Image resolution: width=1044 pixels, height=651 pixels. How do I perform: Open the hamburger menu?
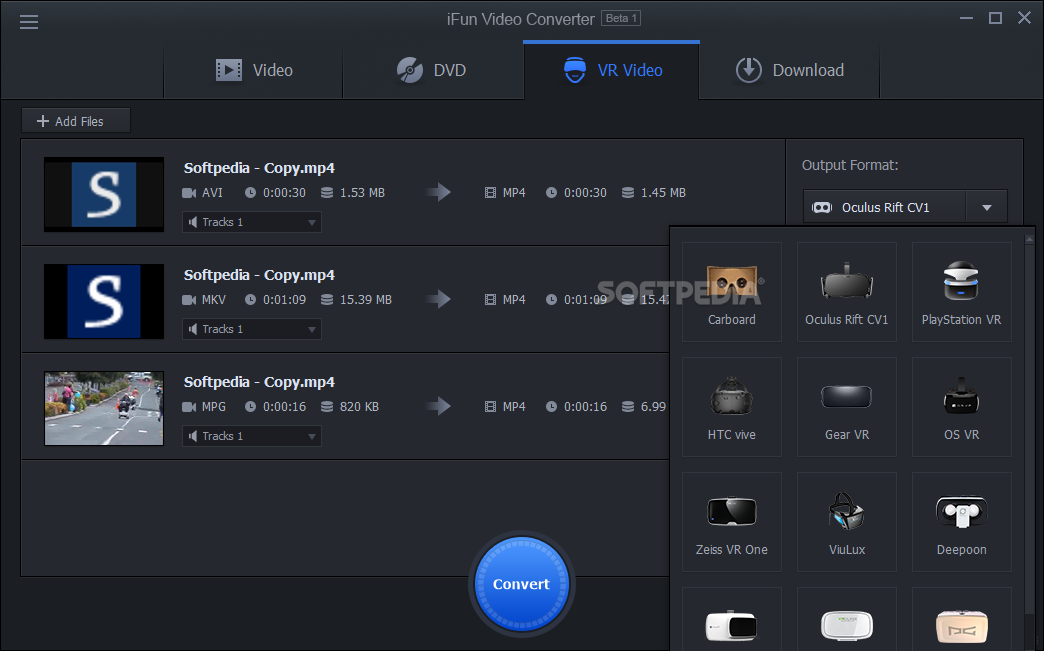[29, 22]
